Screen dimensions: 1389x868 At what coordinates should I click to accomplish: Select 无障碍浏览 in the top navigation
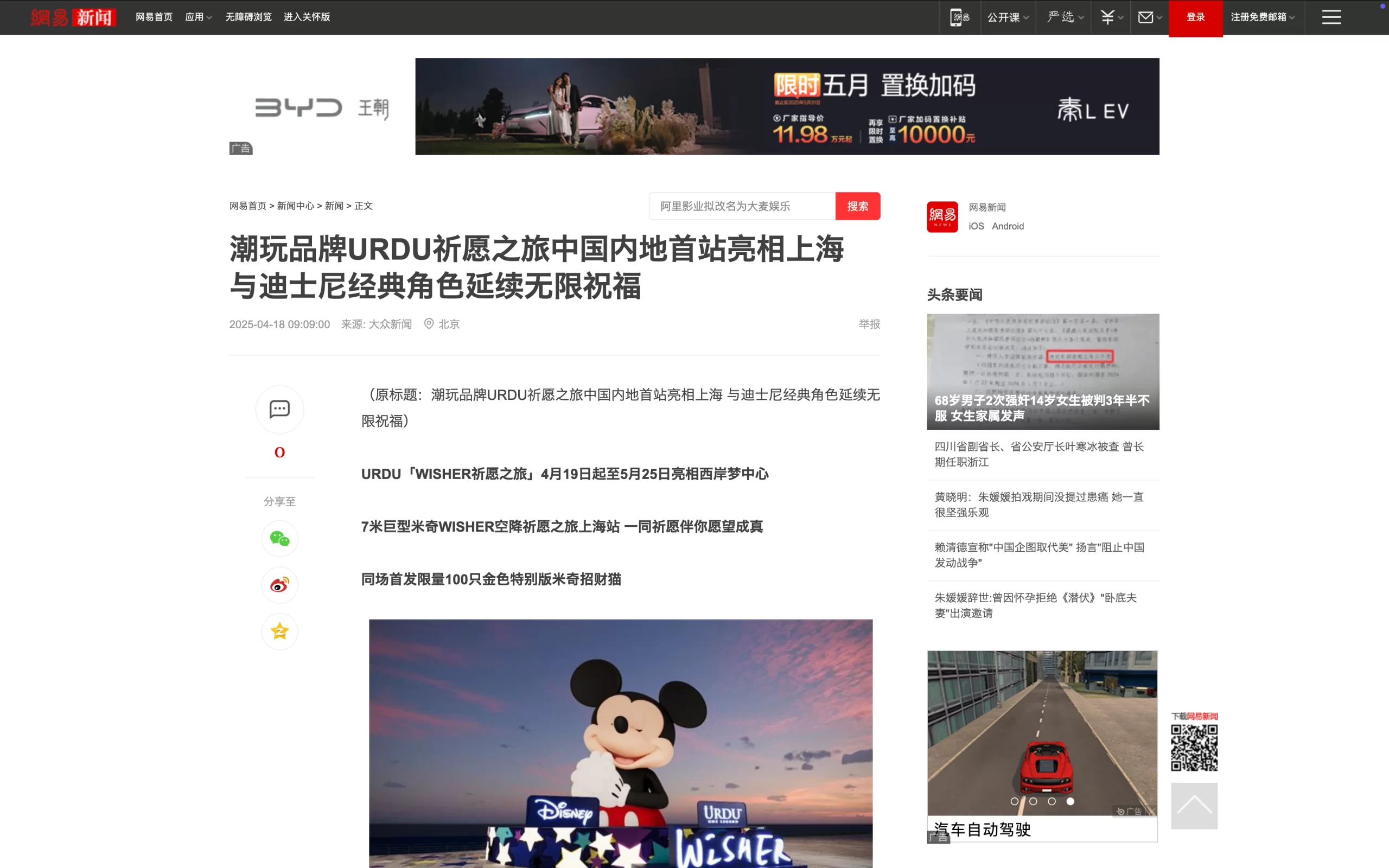pyautogui.click(x=248, y=17)
